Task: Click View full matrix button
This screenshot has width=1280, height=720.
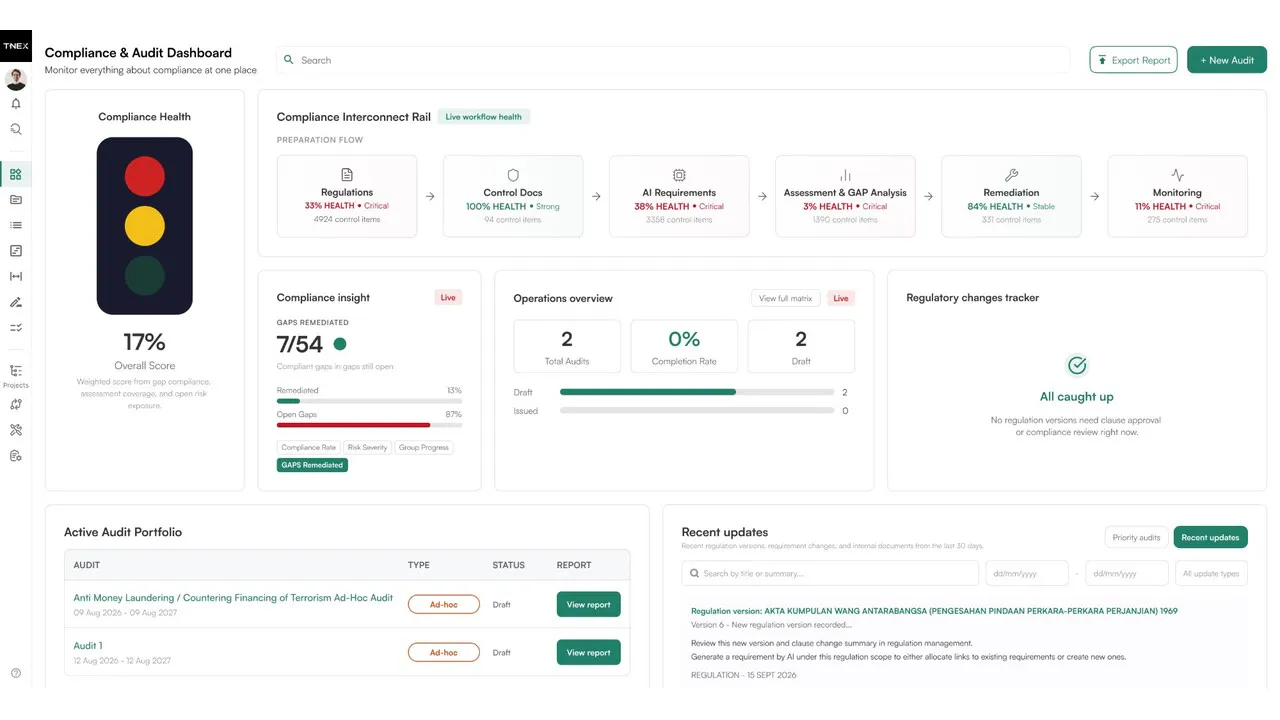Action: tap(786, 298)
